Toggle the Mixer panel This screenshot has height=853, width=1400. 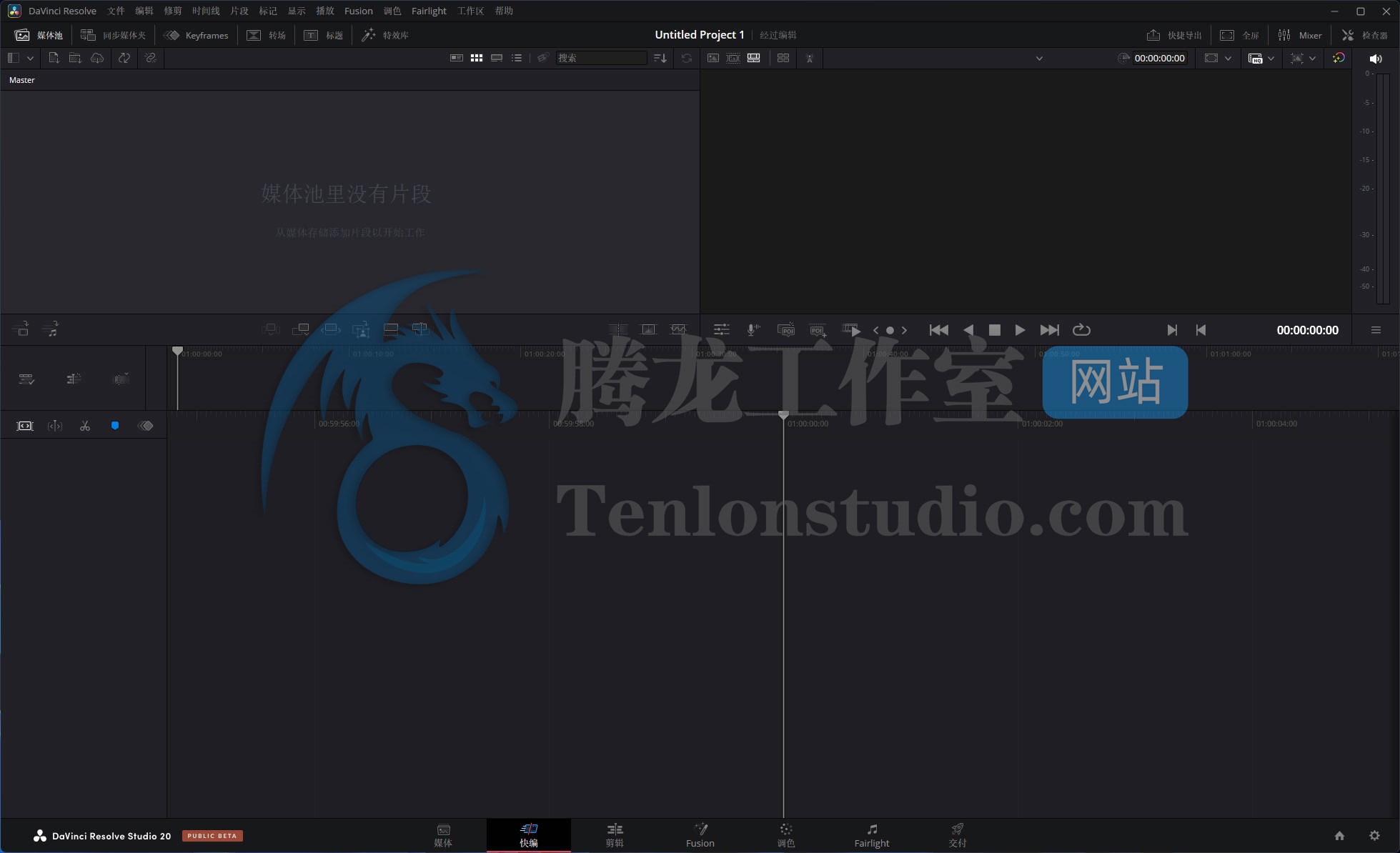1300,35
